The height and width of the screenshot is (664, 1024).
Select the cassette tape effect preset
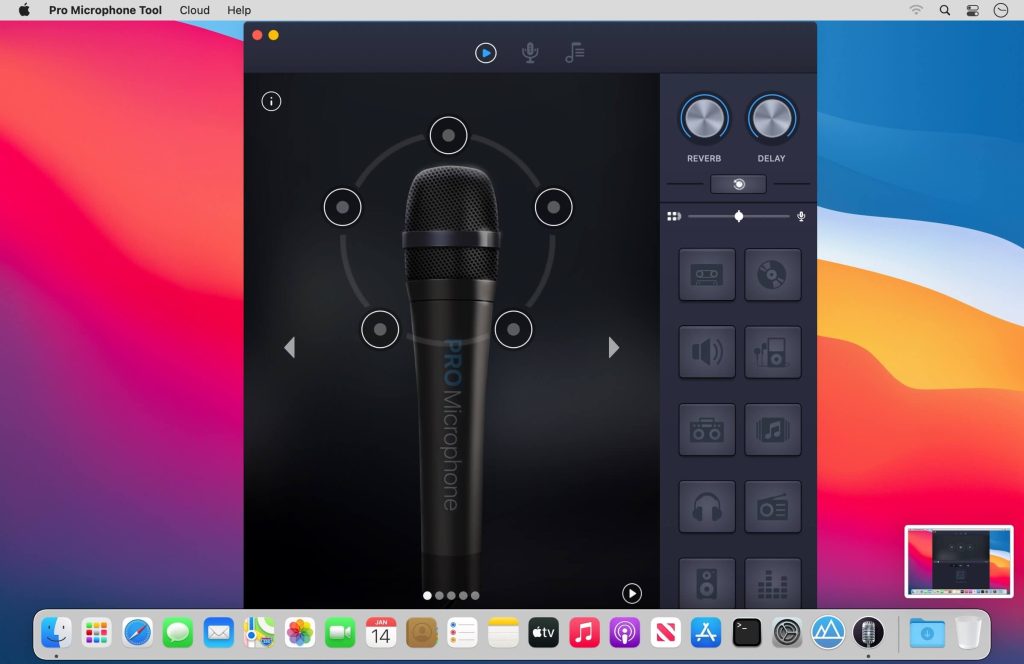(x=707, y=274)
